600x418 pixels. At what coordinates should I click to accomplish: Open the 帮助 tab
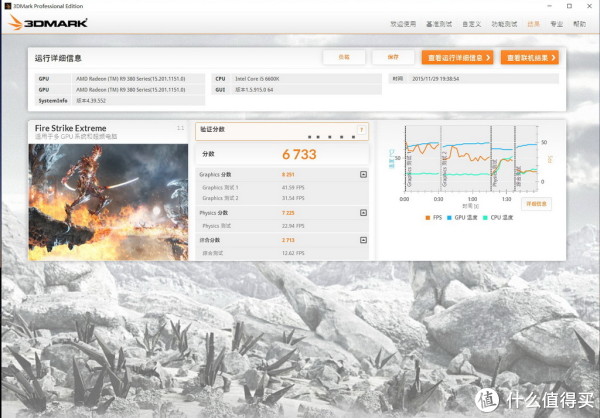click(x=579, y=24)
